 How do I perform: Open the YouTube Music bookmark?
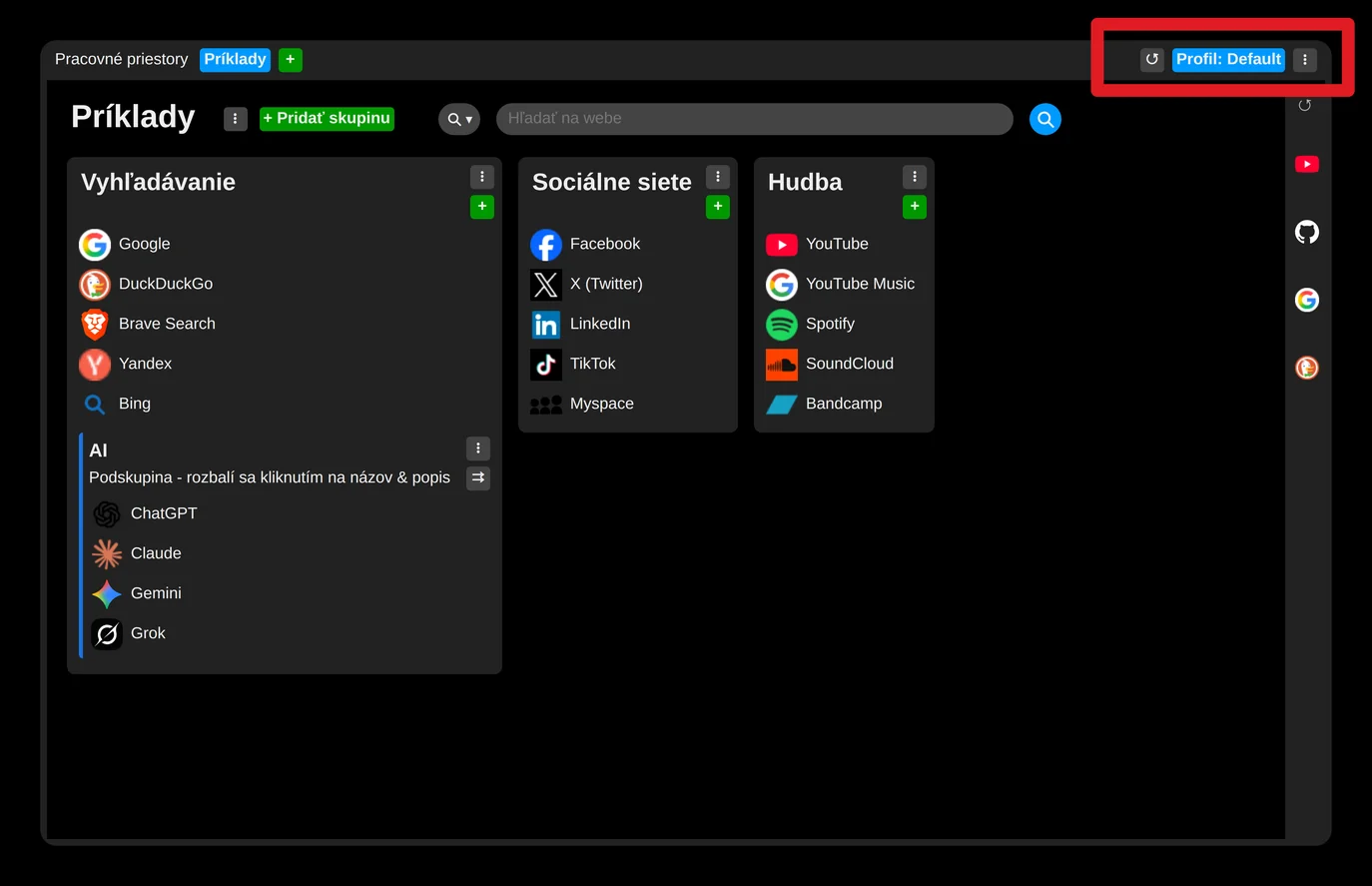[841, 284]
